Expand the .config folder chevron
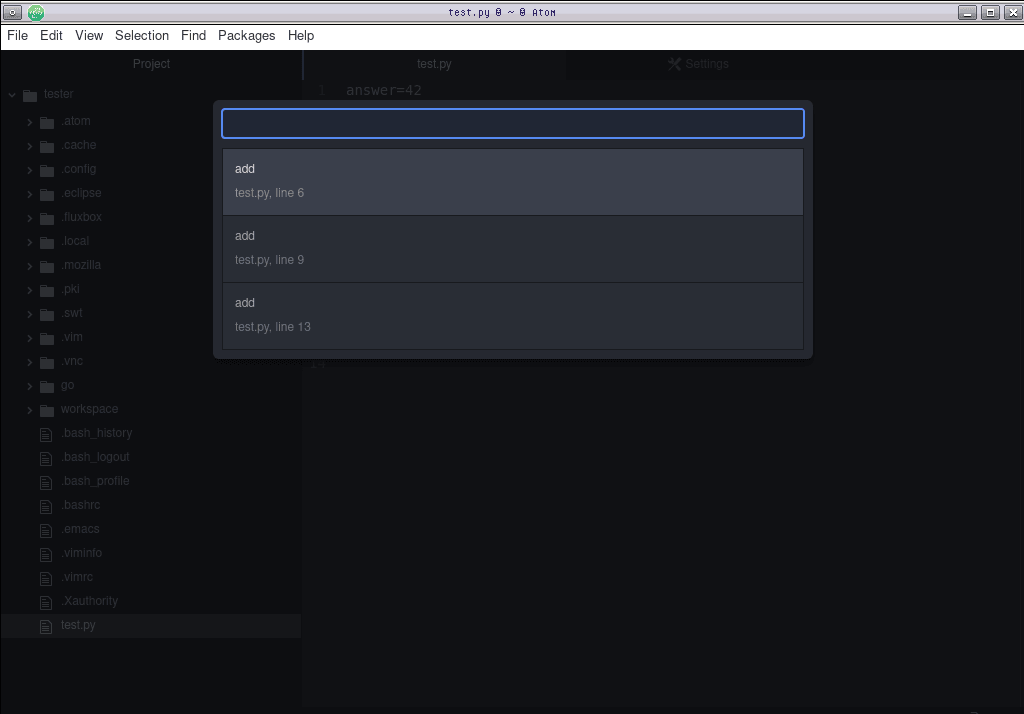Screen dimensions: 1024x714 pyautogui.click(x=29, y=170)
